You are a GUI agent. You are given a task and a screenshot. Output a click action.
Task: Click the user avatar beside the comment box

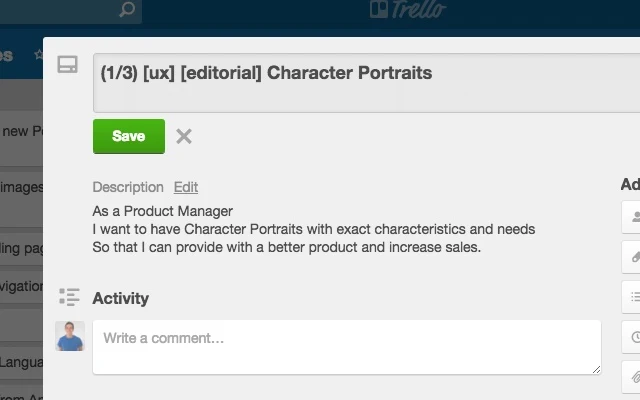coord(70,336)
